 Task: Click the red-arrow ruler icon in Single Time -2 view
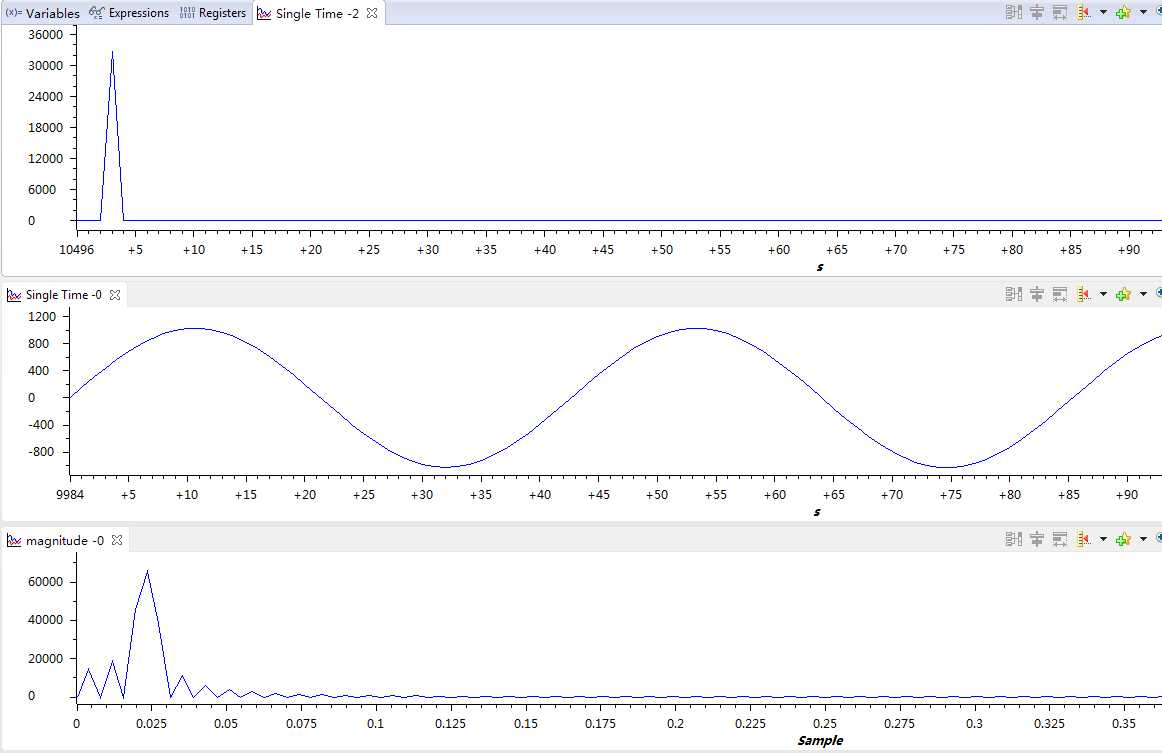click(1083, 13)
